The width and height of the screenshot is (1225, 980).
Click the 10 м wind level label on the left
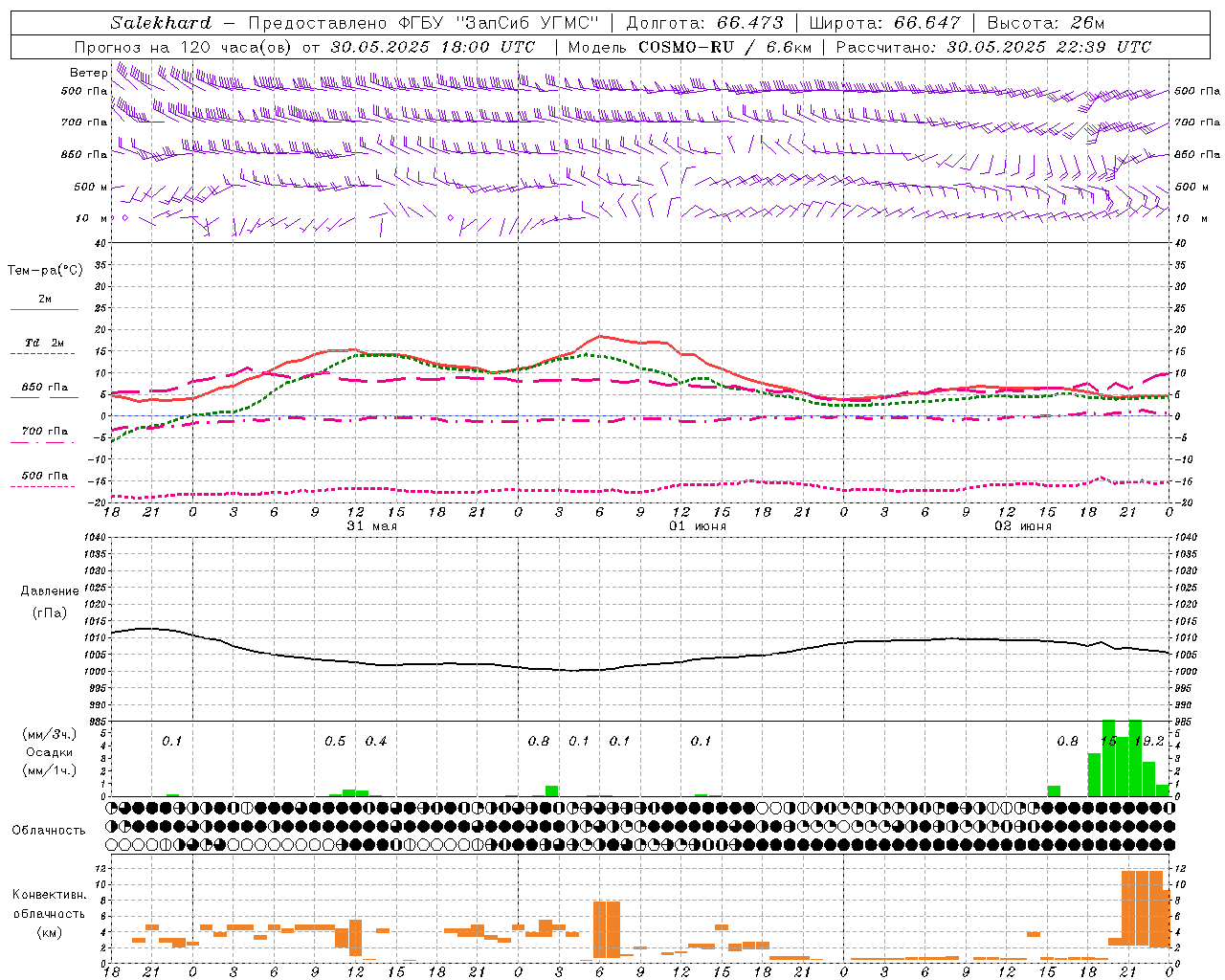pyautogui.click(x=91, y=218)
